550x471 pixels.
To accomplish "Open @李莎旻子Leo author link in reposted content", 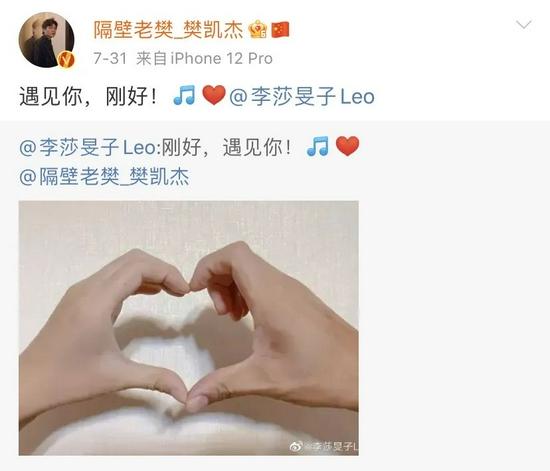I will pos(88,147).
